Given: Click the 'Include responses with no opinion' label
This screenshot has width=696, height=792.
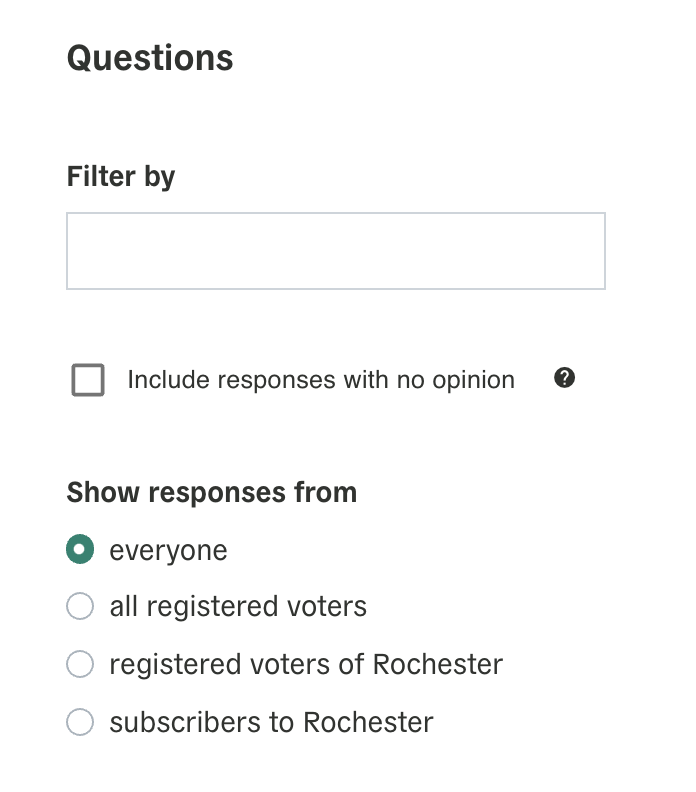Looking at the screenshot, I should [321, 380].
